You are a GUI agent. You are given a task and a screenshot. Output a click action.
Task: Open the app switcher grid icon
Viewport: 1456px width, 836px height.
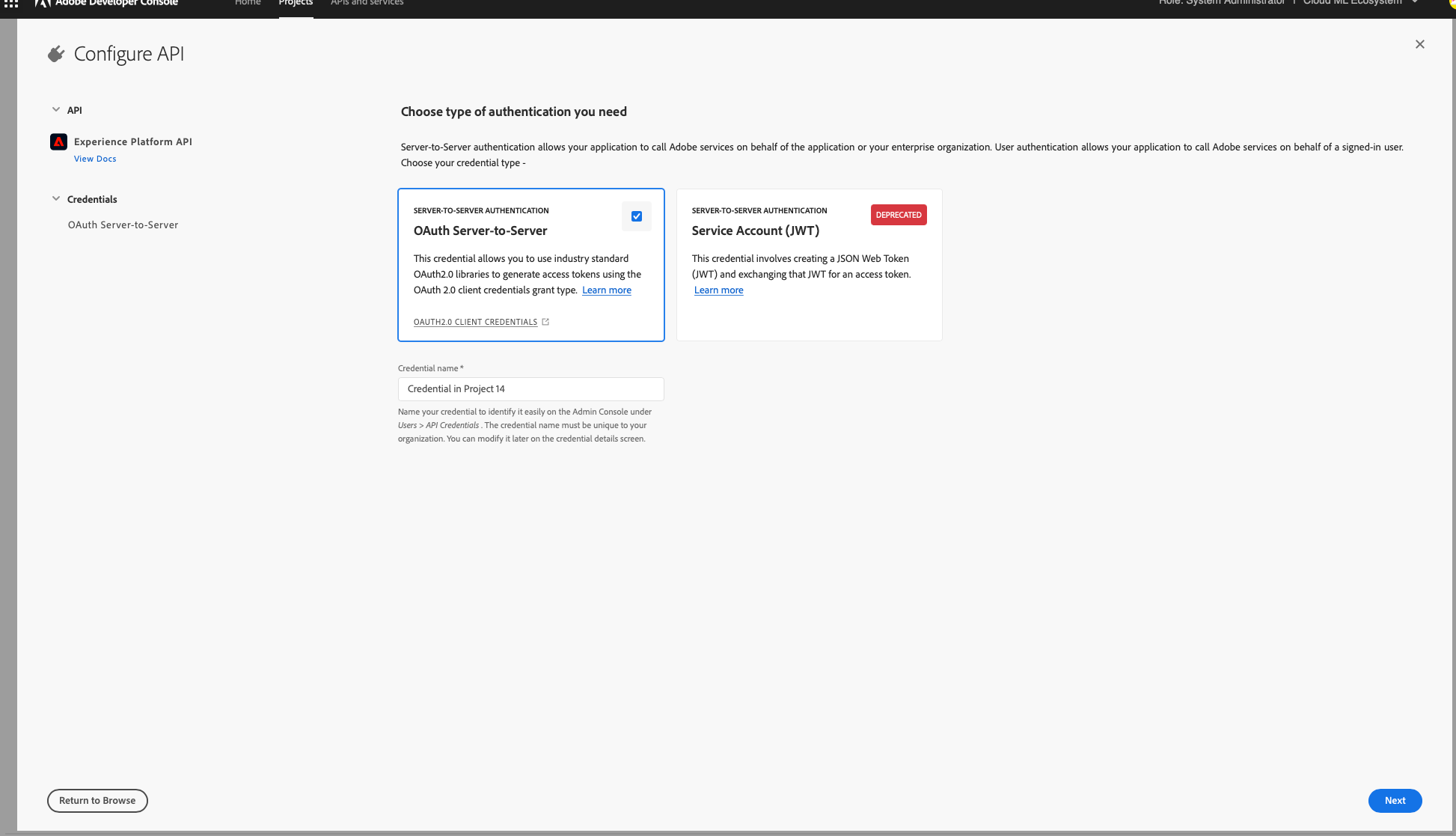click(10, 4)
